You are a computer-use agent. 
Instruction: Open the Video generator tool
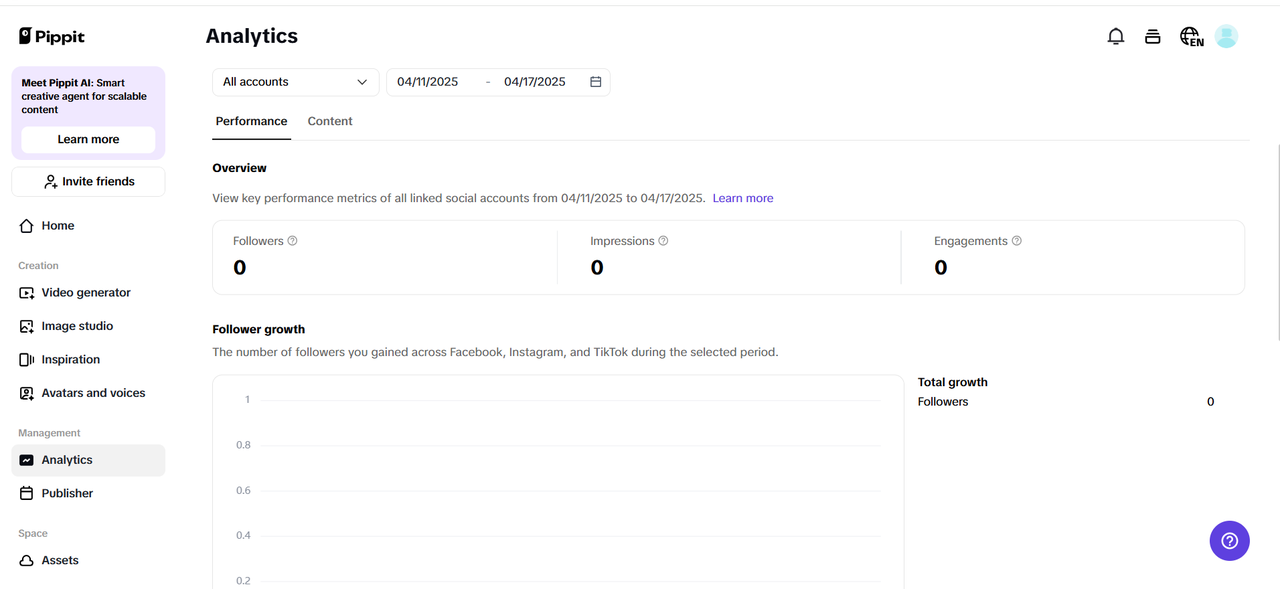point(86,292)
